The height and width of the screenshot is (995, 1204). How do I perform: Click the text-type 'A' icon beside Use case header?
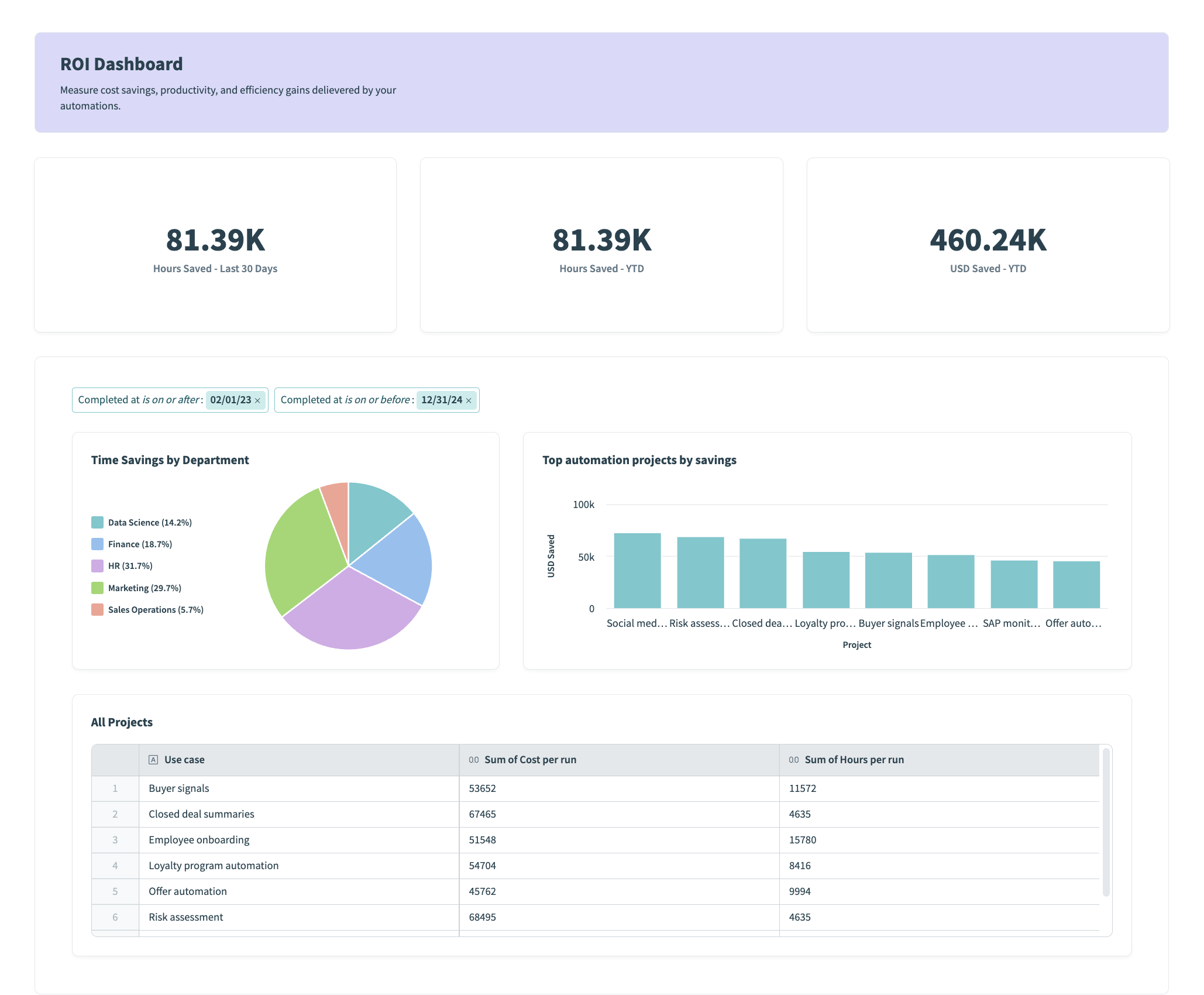153,759
